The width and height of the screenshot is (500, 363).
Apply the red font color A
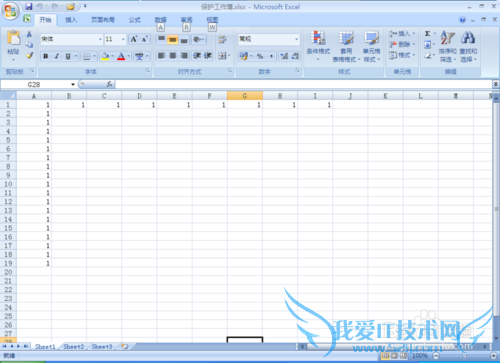[x=121, y=56]
